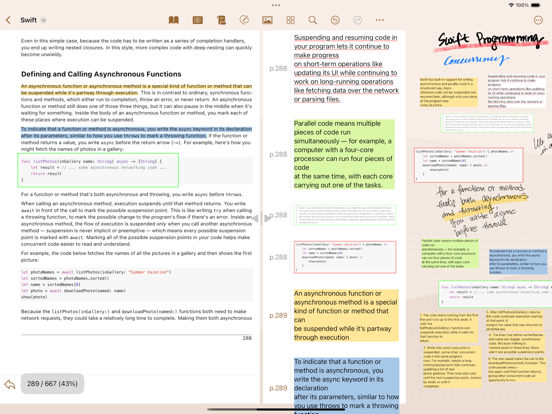The height and width of the screenshot is (414, 552).
Task: Tap the battery status indicator
Action: pos(536,5)
